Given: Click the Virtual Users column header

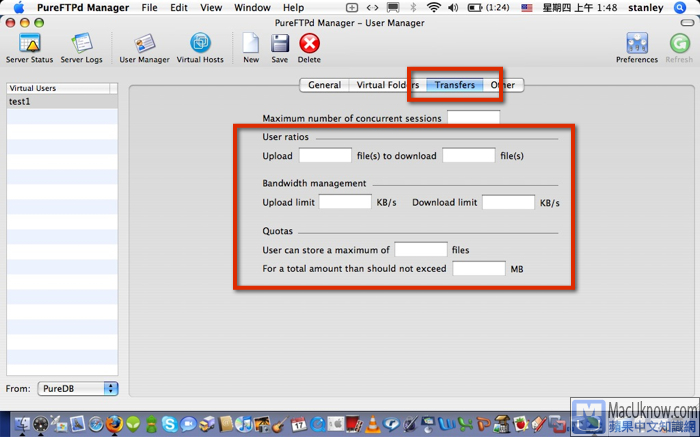Looking at the screenshot, I should pyautogui.click(x=58, y=88).
